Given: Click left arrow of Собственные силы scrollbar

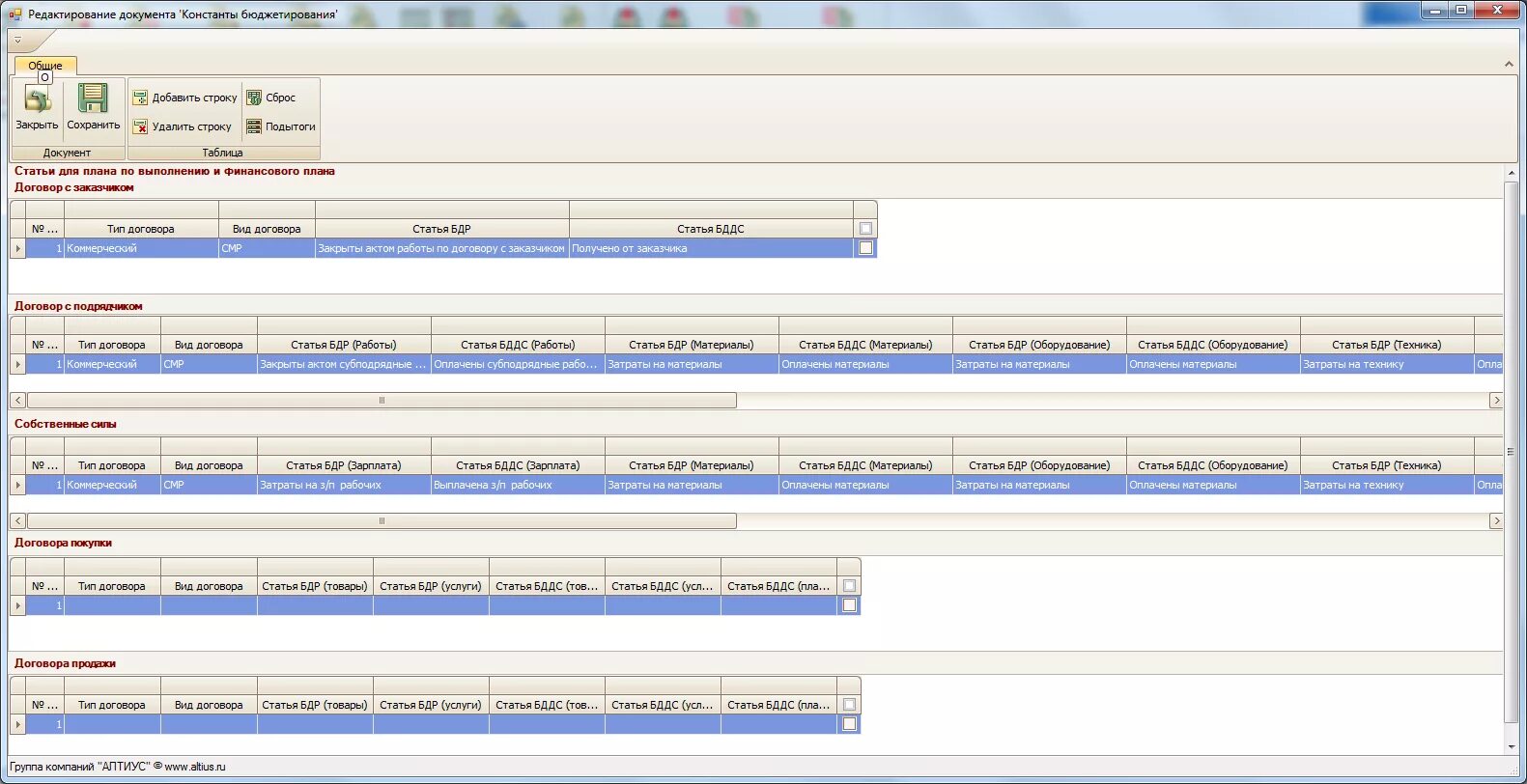Looking at the screenshot, I should 17,520.
